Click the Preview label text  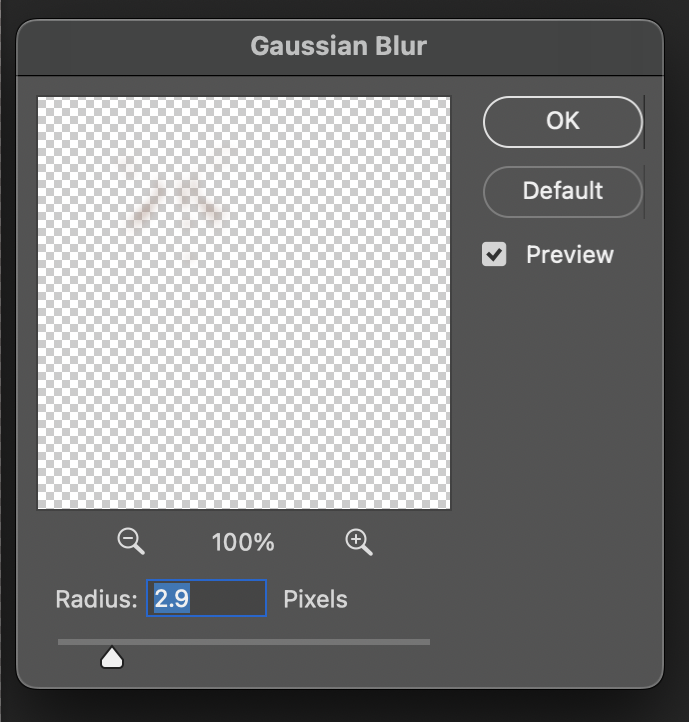tap(570, 255)
